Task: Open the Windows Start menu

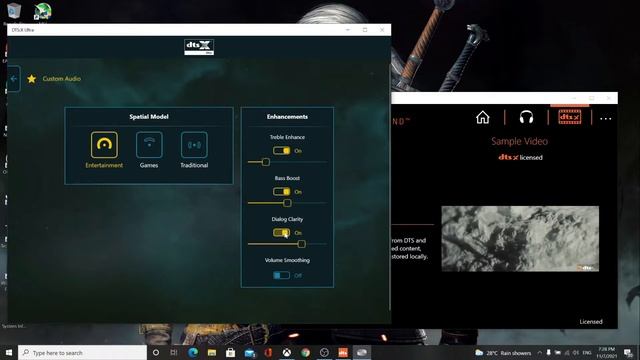Action: pyautogui.click(x=9, y=352)
